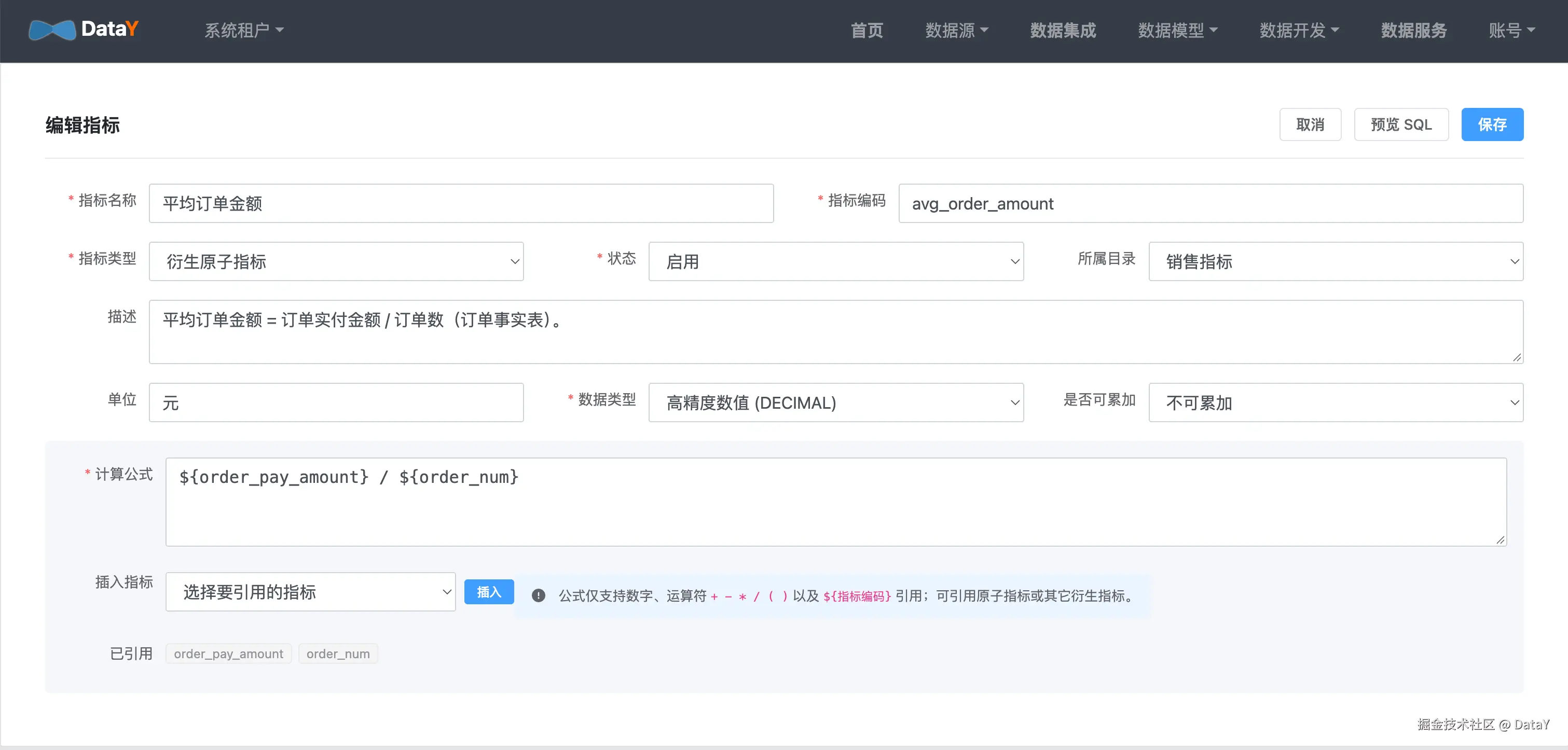Click the 编辑指标 page heading

(x=83, y=126)
